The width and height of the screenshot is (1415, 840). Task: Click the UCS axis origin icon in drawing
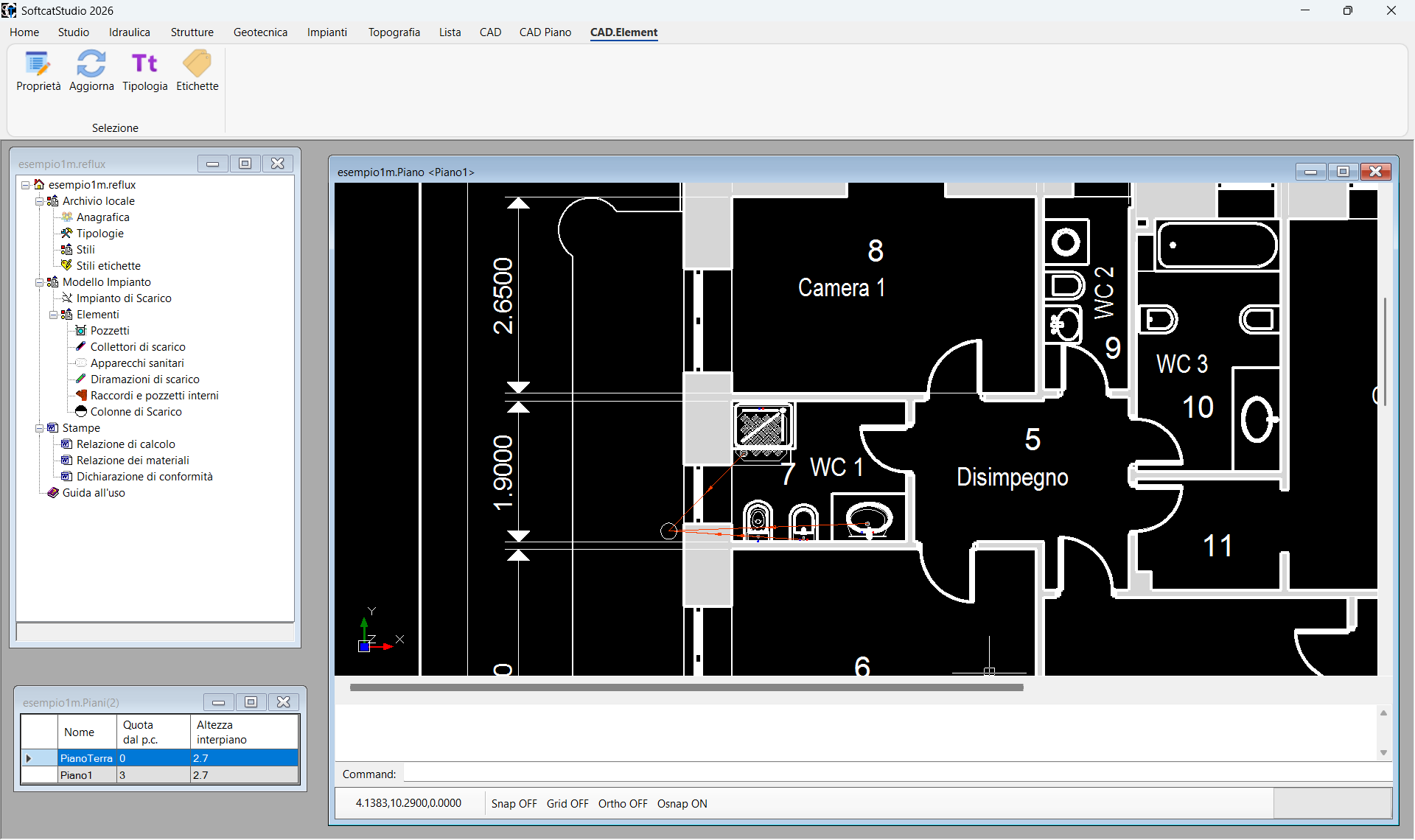pos(364,646)
